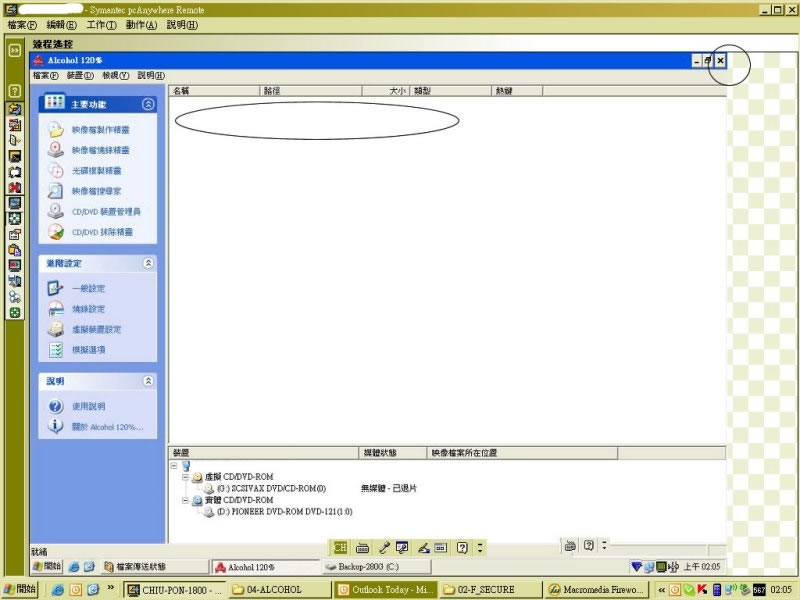Click the local system tray clock 02:05

click(781, 590)
